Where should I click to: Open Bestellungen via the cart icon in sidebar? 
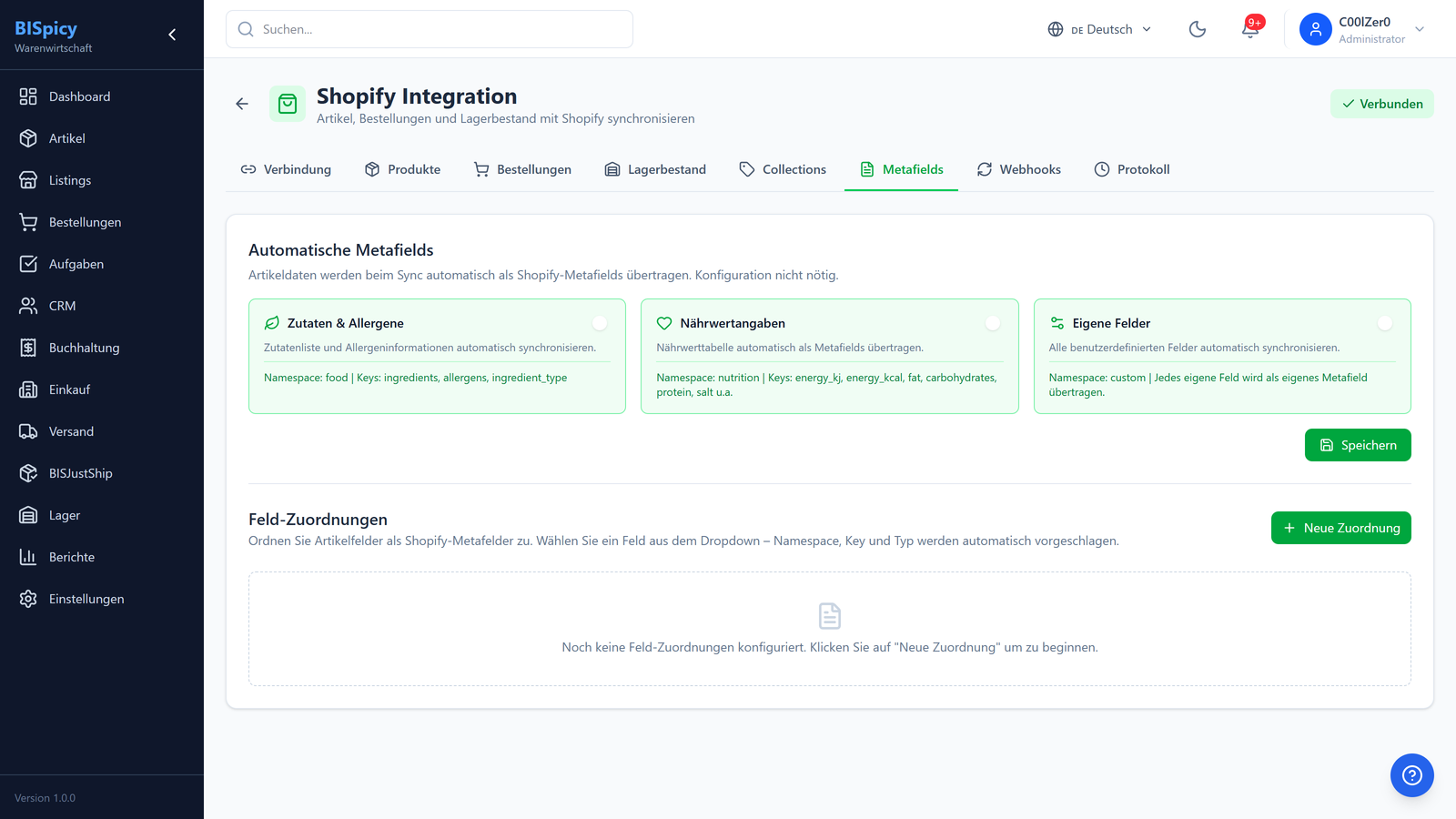[86, 222]
